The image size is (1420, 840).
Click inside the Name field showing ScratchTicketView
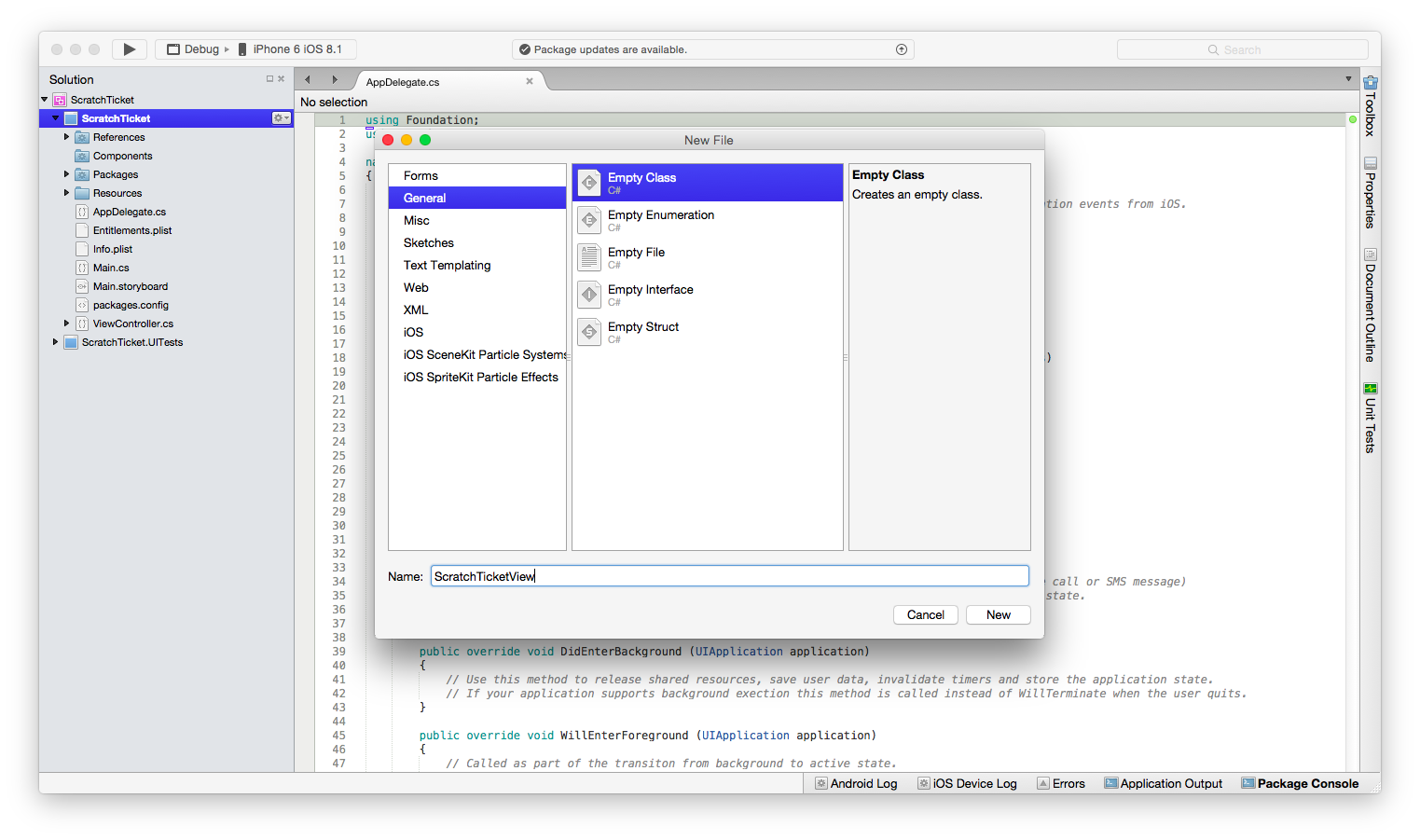point(729,575)
